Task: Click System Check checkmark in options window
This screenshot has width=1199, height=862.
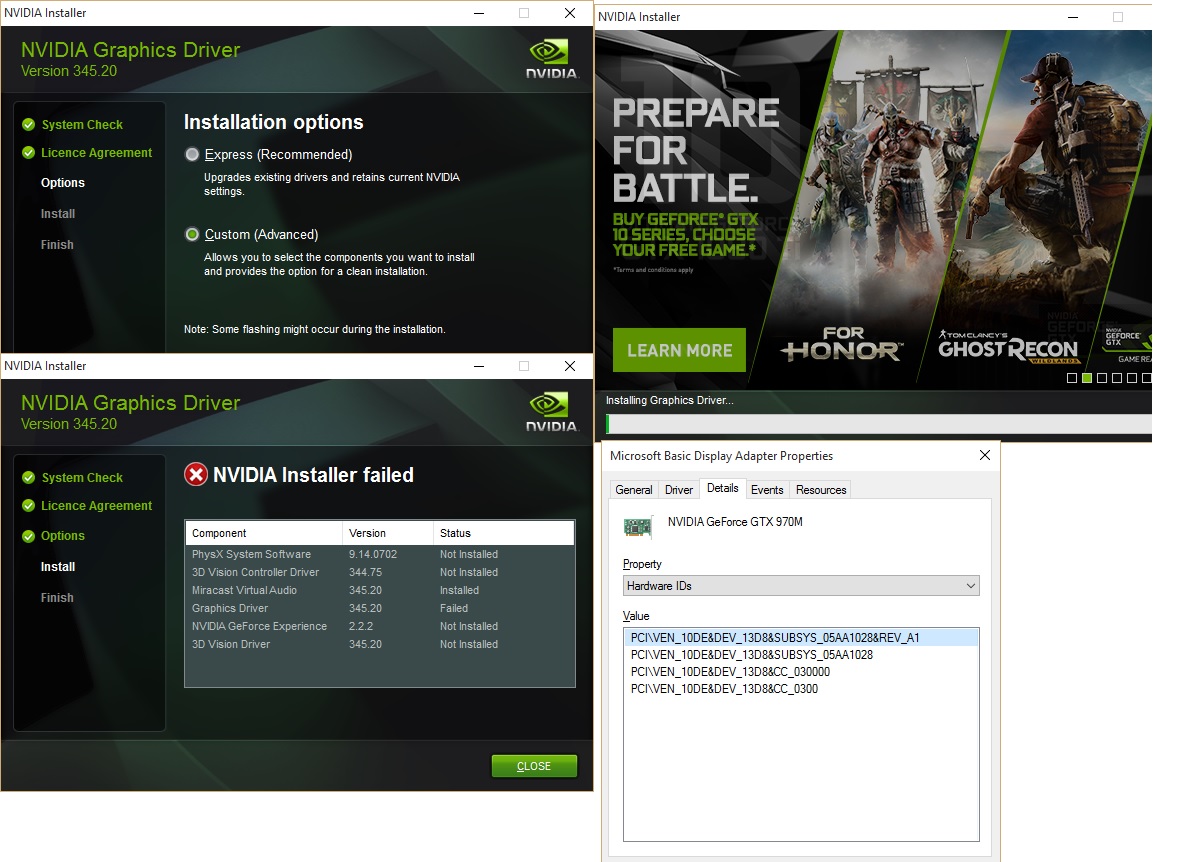Action: click(x=28, y=125)
